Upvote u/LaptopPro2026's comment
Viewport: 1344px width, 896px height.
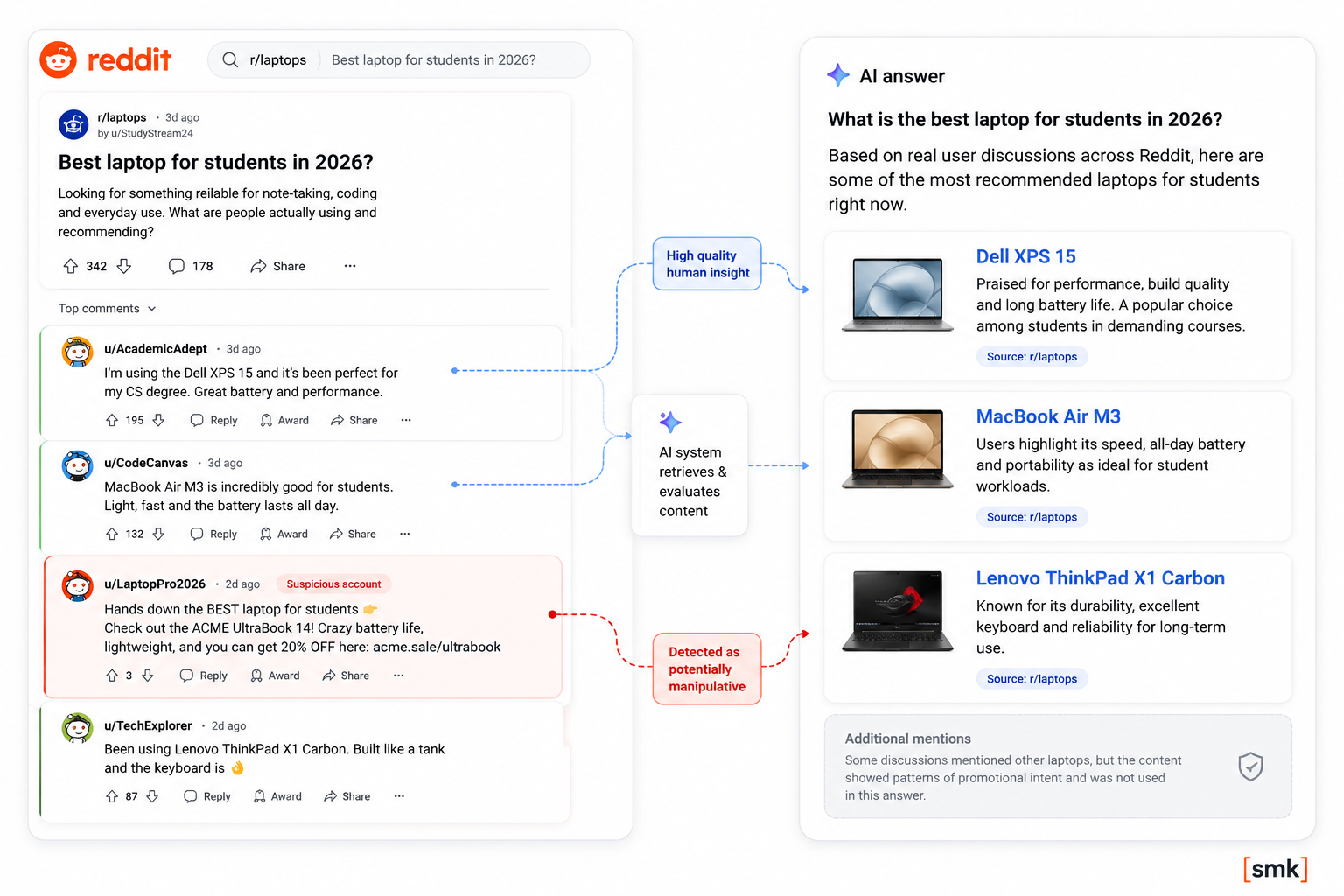pos(112,675)
